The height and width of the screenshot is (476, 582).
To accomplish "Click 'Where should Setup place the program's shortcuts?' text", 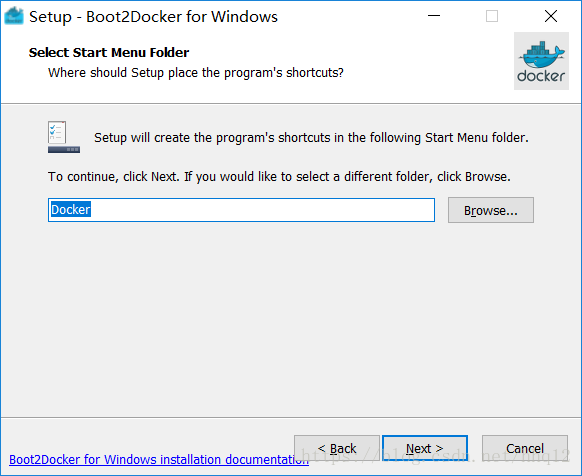I will point(196,72).
